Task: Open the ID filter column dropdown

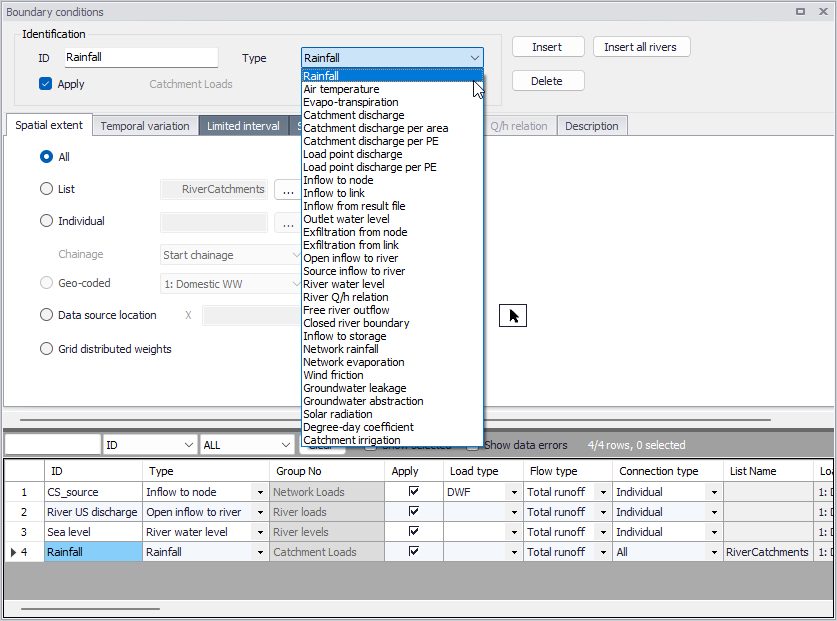Action: pyautogui.click(x=188, y=445)
